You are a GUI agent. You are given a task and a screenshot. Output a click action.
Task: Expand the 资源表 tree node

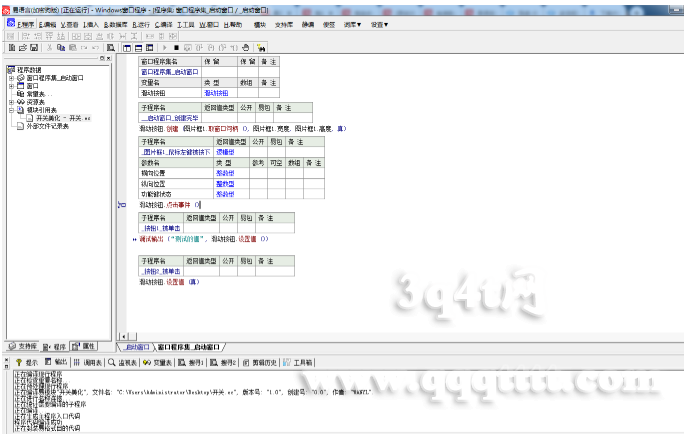tap(11, 102)
